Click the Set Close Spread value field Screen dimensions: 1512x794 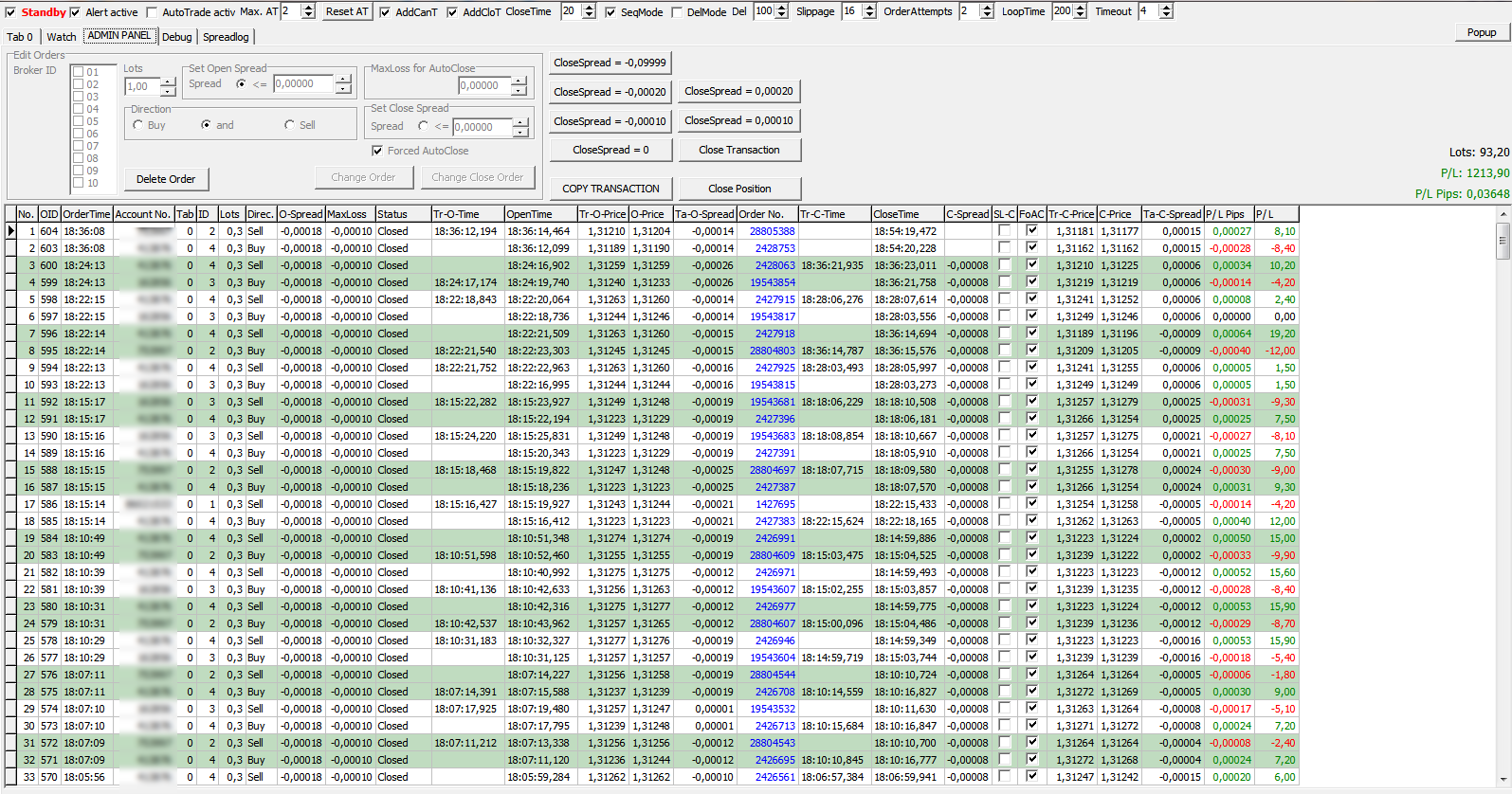tap(483, 127)
